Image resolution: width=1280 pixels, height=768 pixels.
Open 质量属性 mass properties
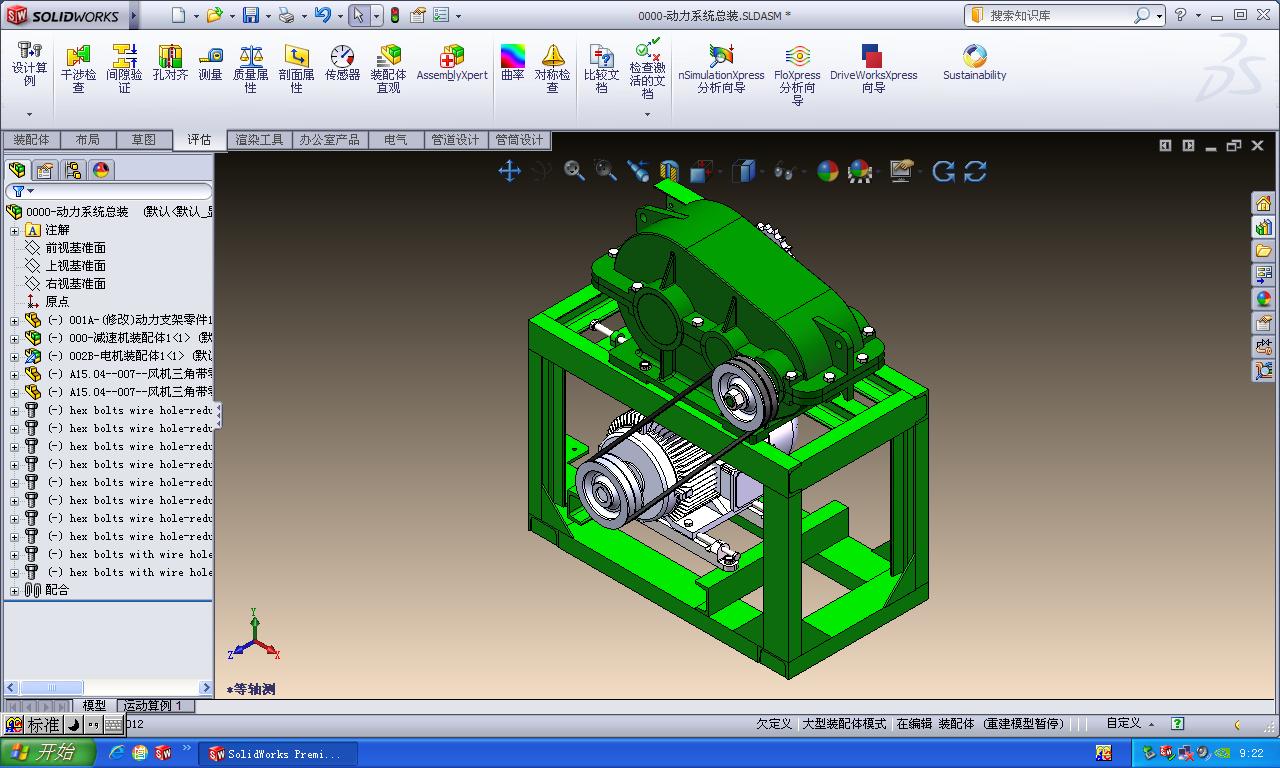point(250,68)
